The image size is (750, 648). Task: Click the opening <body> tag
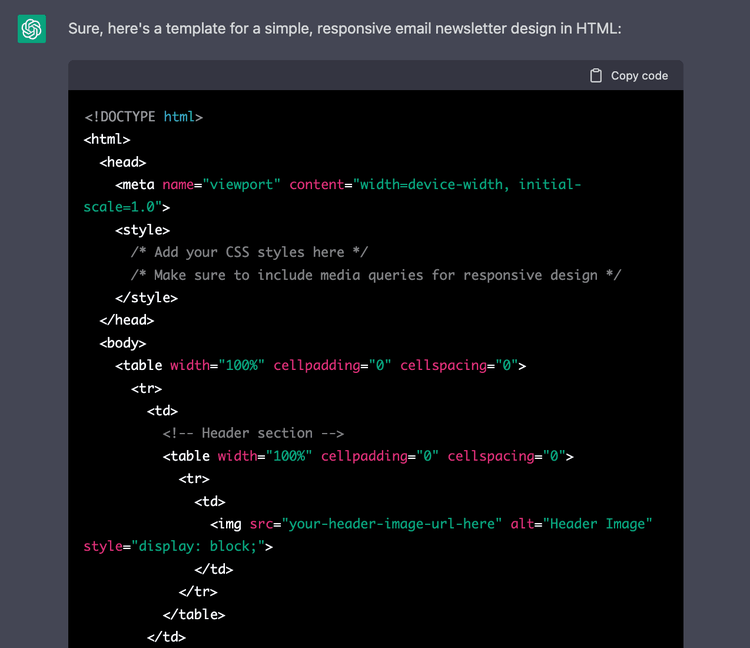pos(123,343)
